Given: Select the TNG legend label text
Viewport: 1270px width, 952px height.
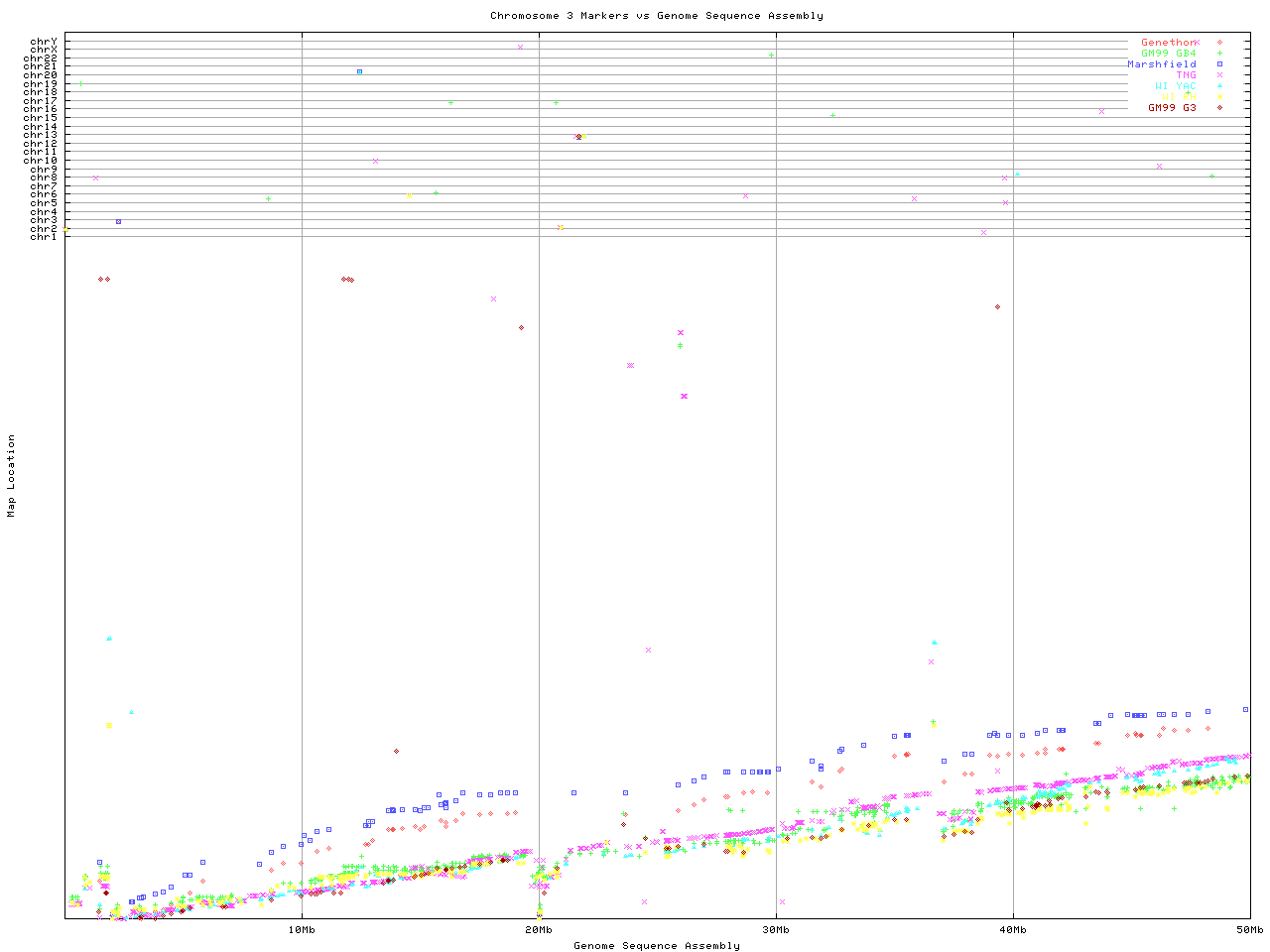Looking at the screenshot, I should [1186, 75].
